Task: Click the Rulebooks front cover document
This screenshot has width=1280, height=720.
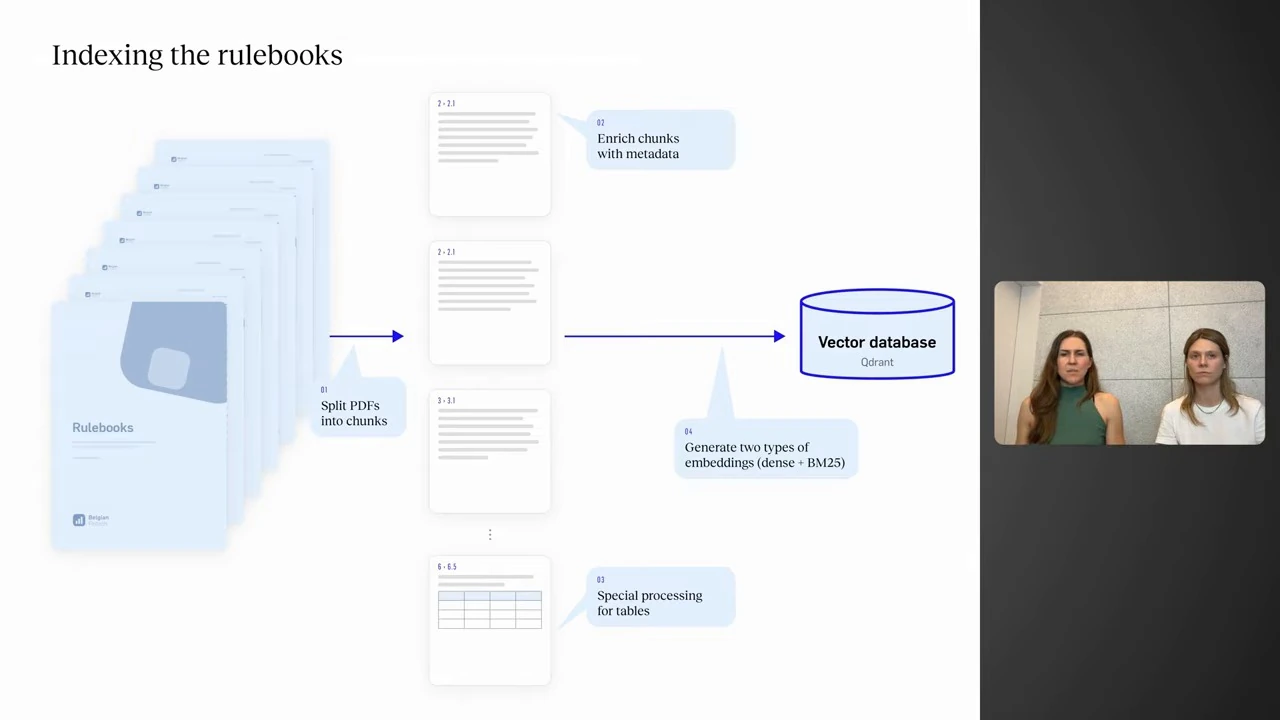Action: (x=139, y=426)
